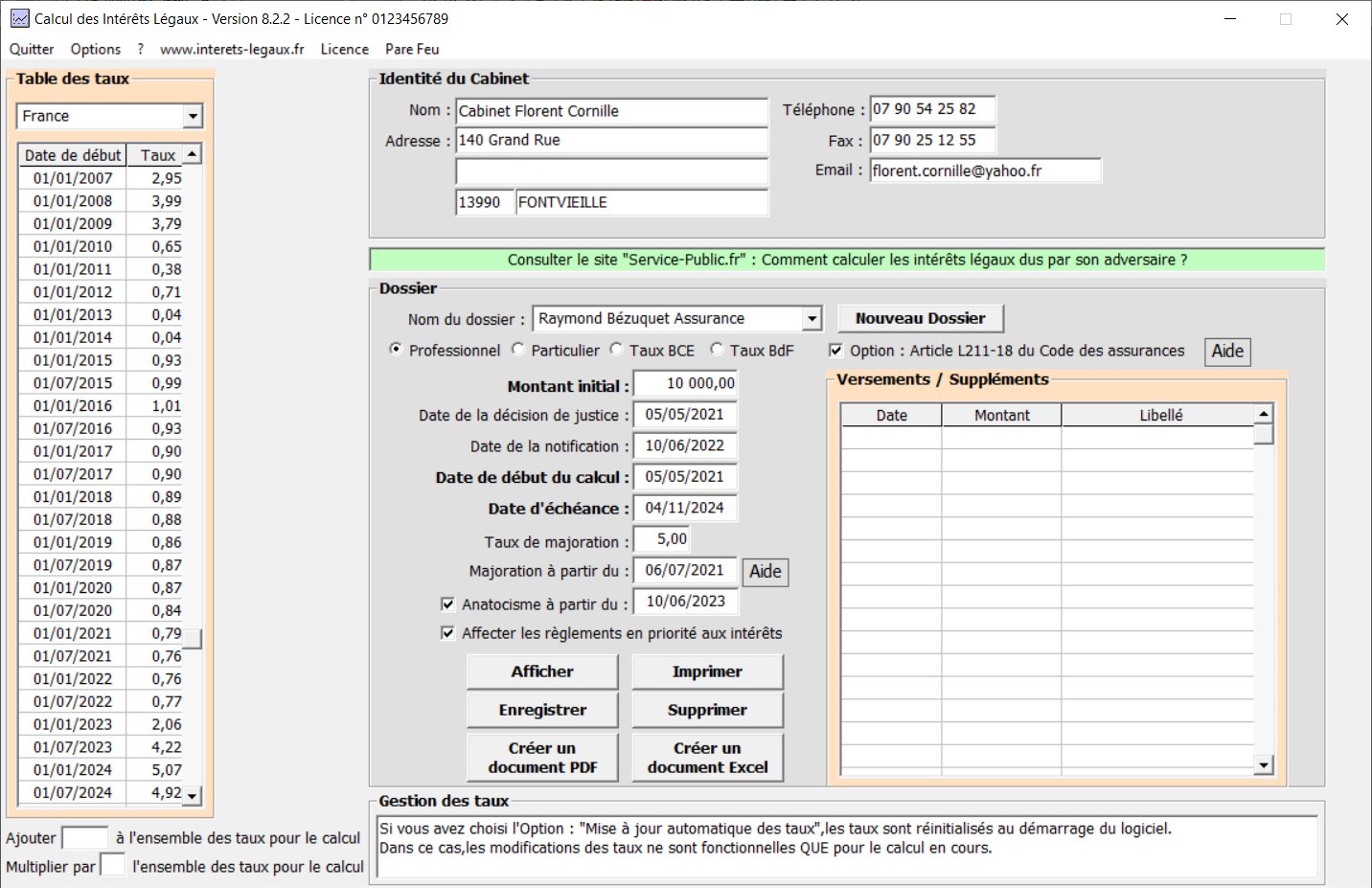Click the Date de début column header
The image size is (1372, 888).
coord(73,155)
